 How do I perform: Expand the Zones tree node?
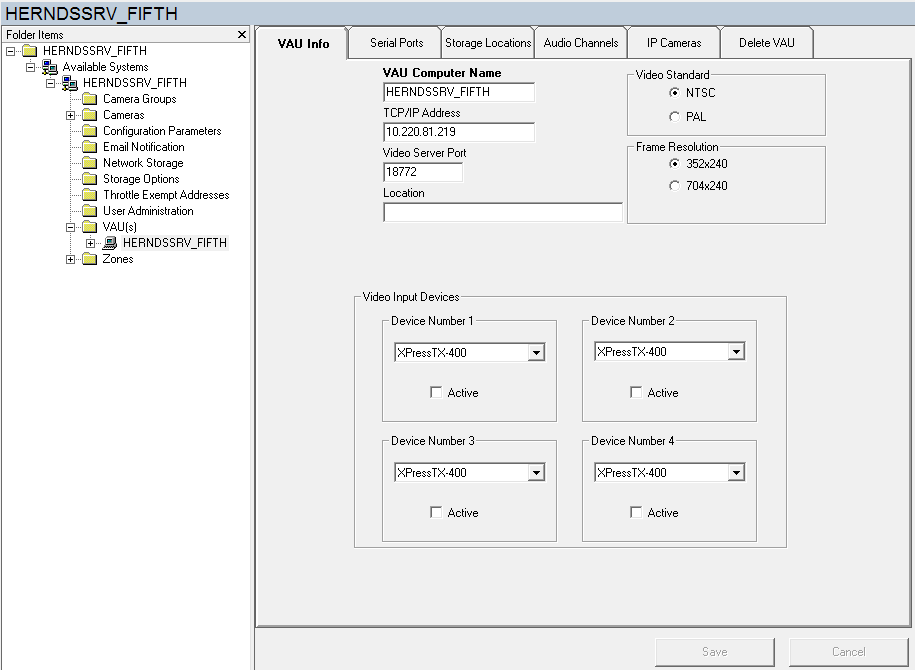click(69, 258)
